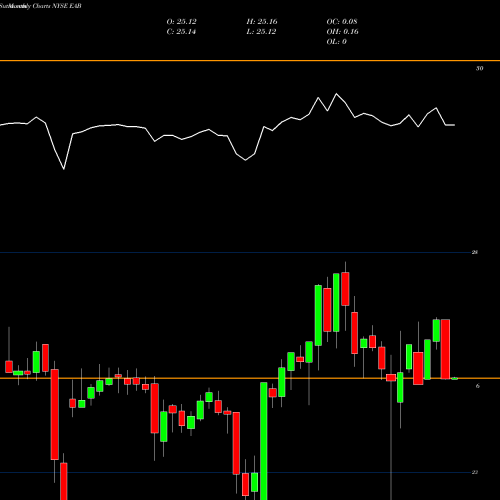
Task: Click the '28' price axis label
Action: pos(475,252)
